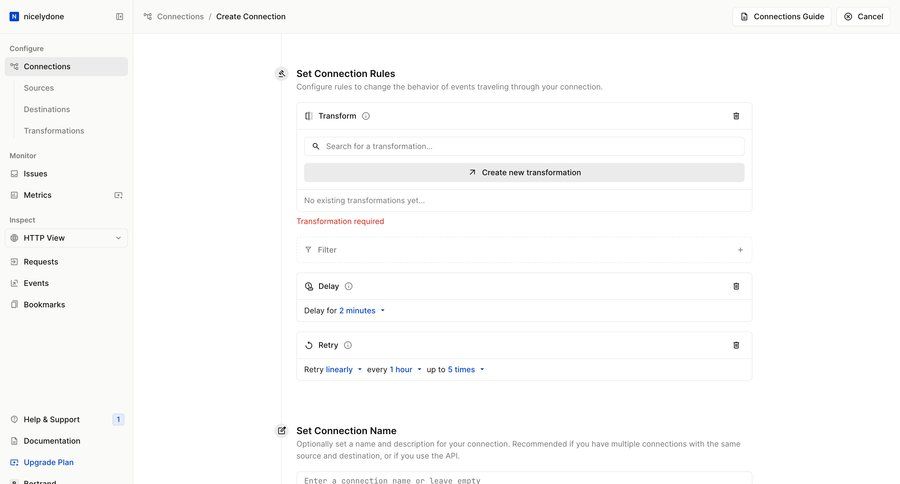
Task: Remove the Delay rule using trash icon
Action: click(x=736, y=286)
